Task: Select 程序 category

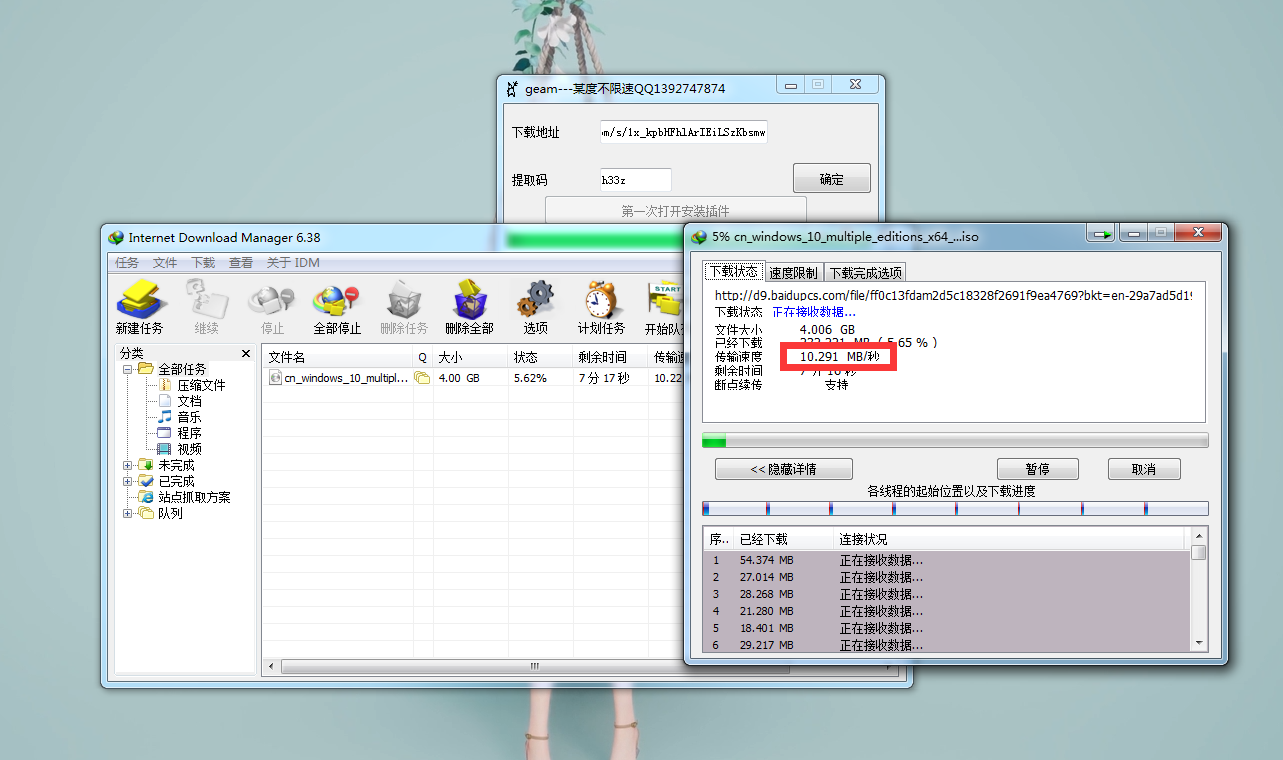Action: click(x=189, y=433)
